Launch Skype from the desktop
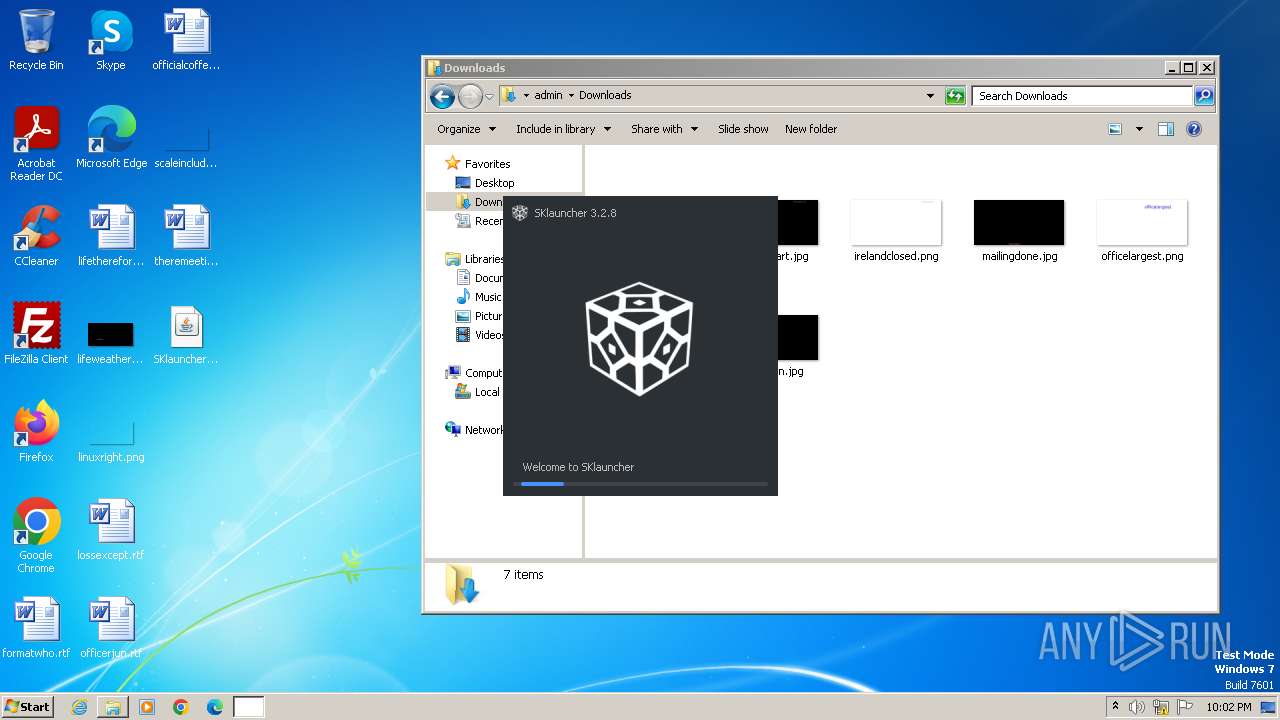 coord(110,41)
